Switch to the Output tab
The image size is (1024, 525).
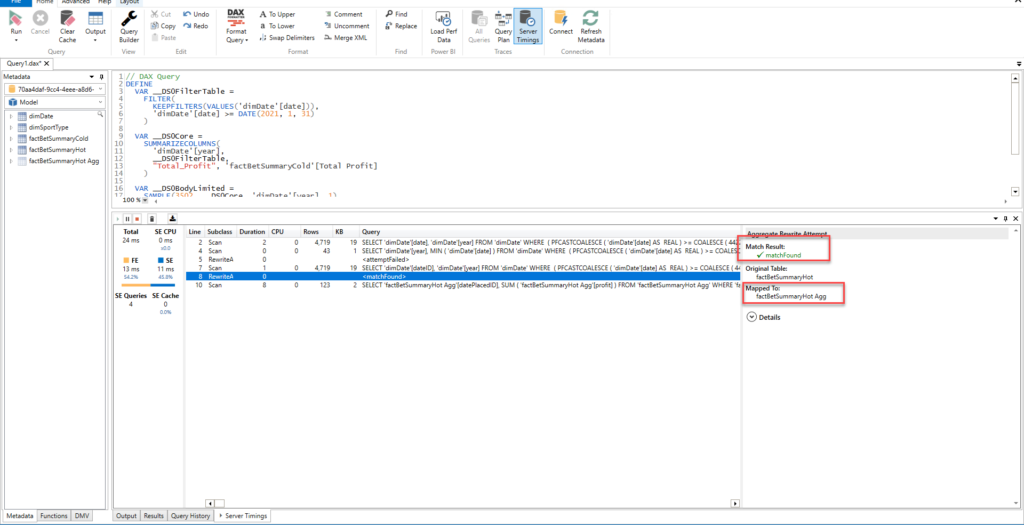pyautogui.click(x=126, y=516)
